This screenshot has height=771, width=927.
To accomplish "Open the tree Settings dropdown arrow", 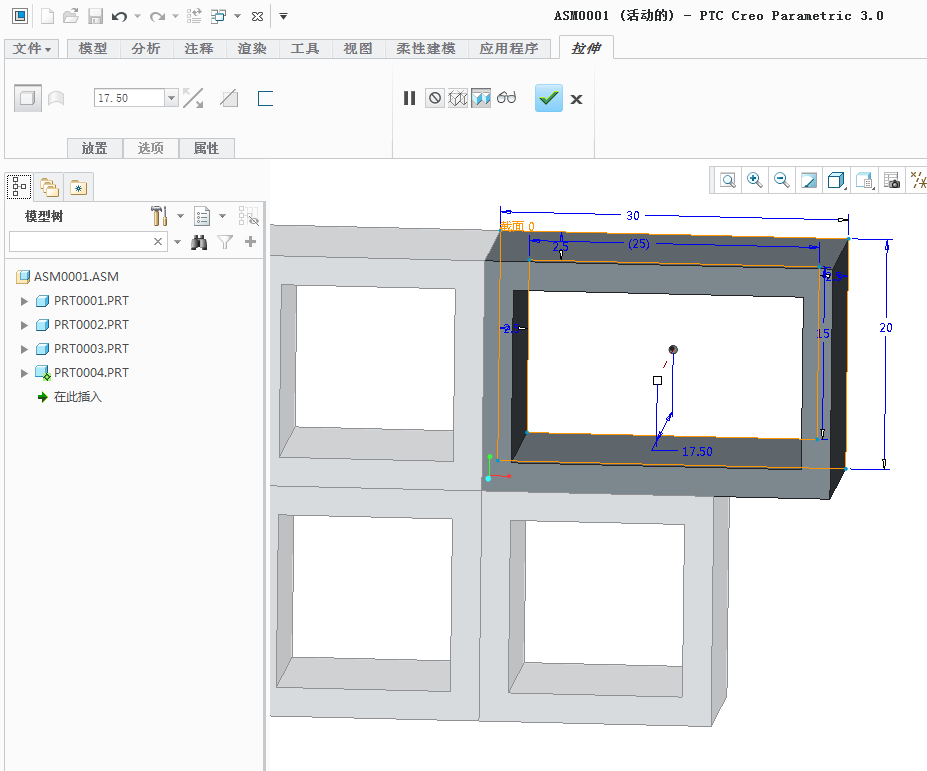I will point(180,216).
